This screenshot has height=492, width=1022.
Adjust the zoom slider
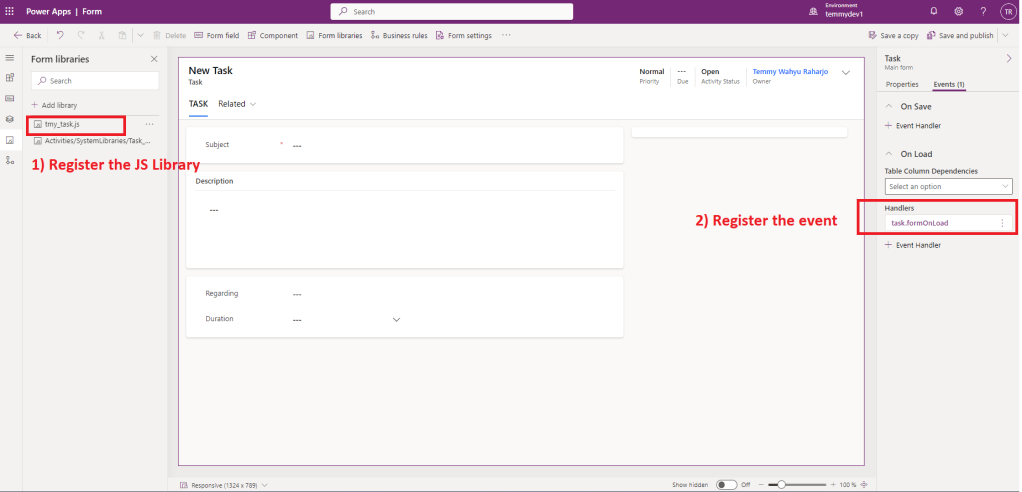pos(798,485)
